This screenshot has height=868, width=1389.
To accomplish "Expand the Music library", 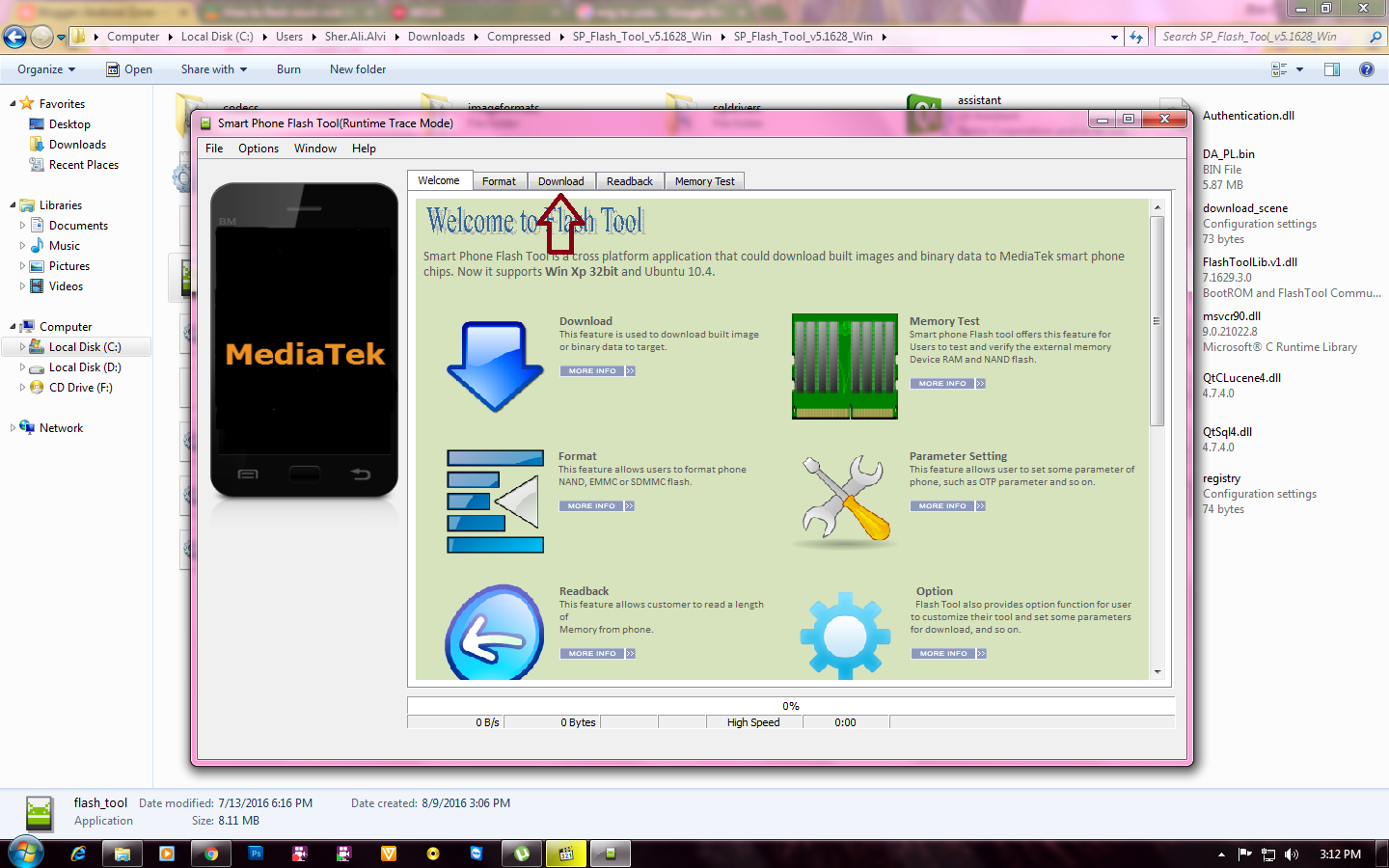I will click(23, 246).
